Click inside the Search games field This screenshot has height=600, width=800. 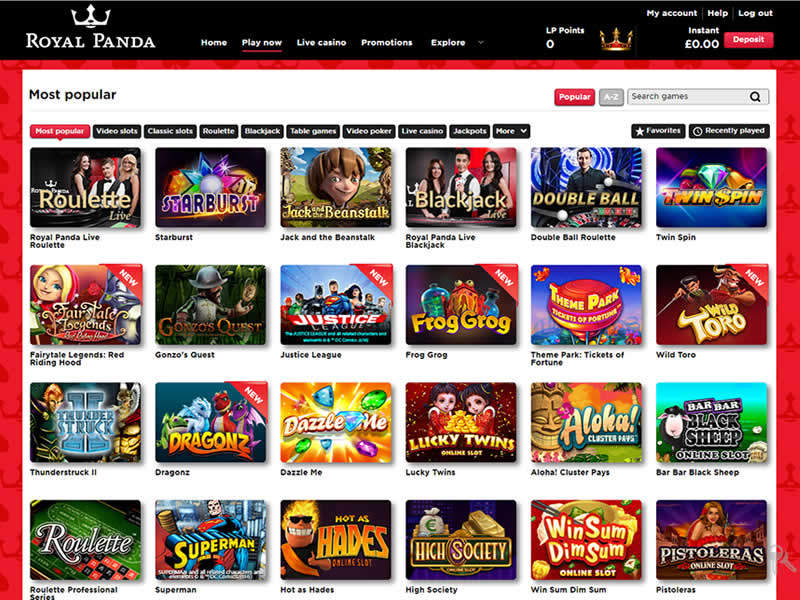coord(688,97)
